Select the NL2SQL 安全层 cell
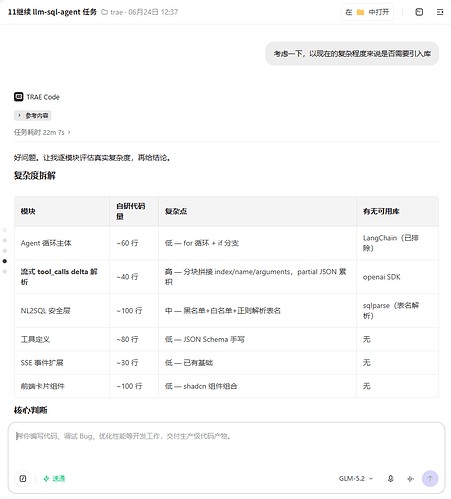451x499 pixels. click(x=62, y=311)
